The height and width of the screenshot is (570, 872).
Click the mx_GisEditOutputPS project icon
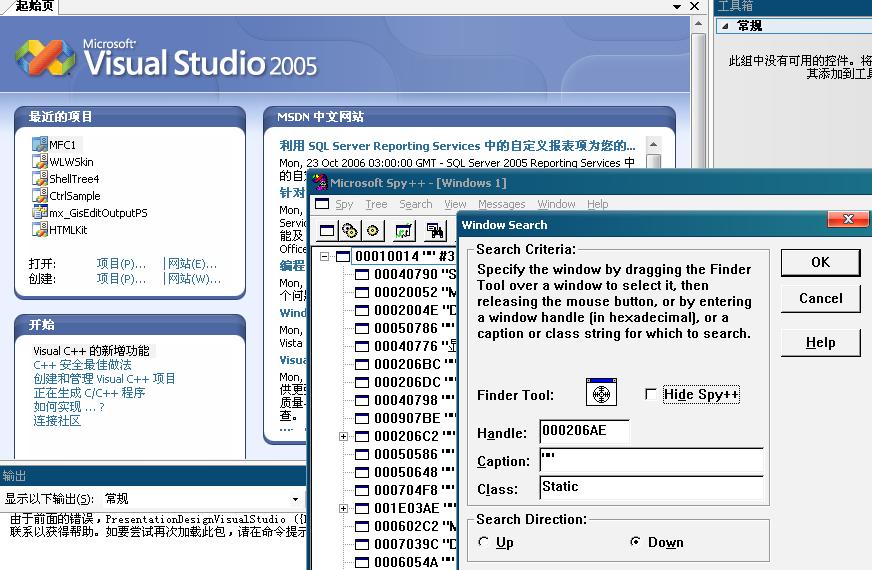[40, 212]
